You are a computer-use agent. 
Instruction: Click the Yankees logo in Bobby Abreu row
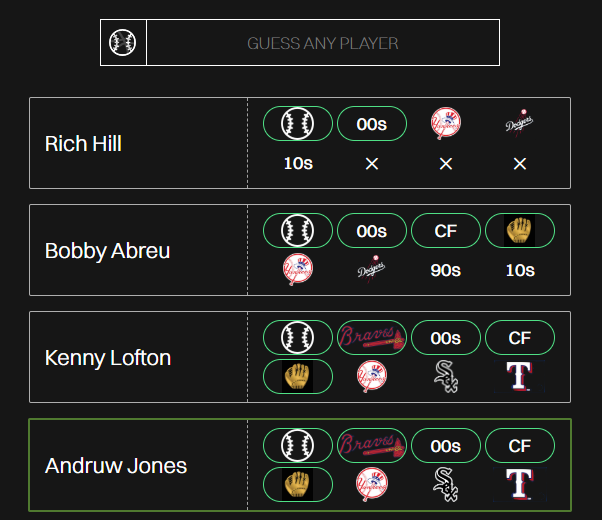(x=298, y=270)
